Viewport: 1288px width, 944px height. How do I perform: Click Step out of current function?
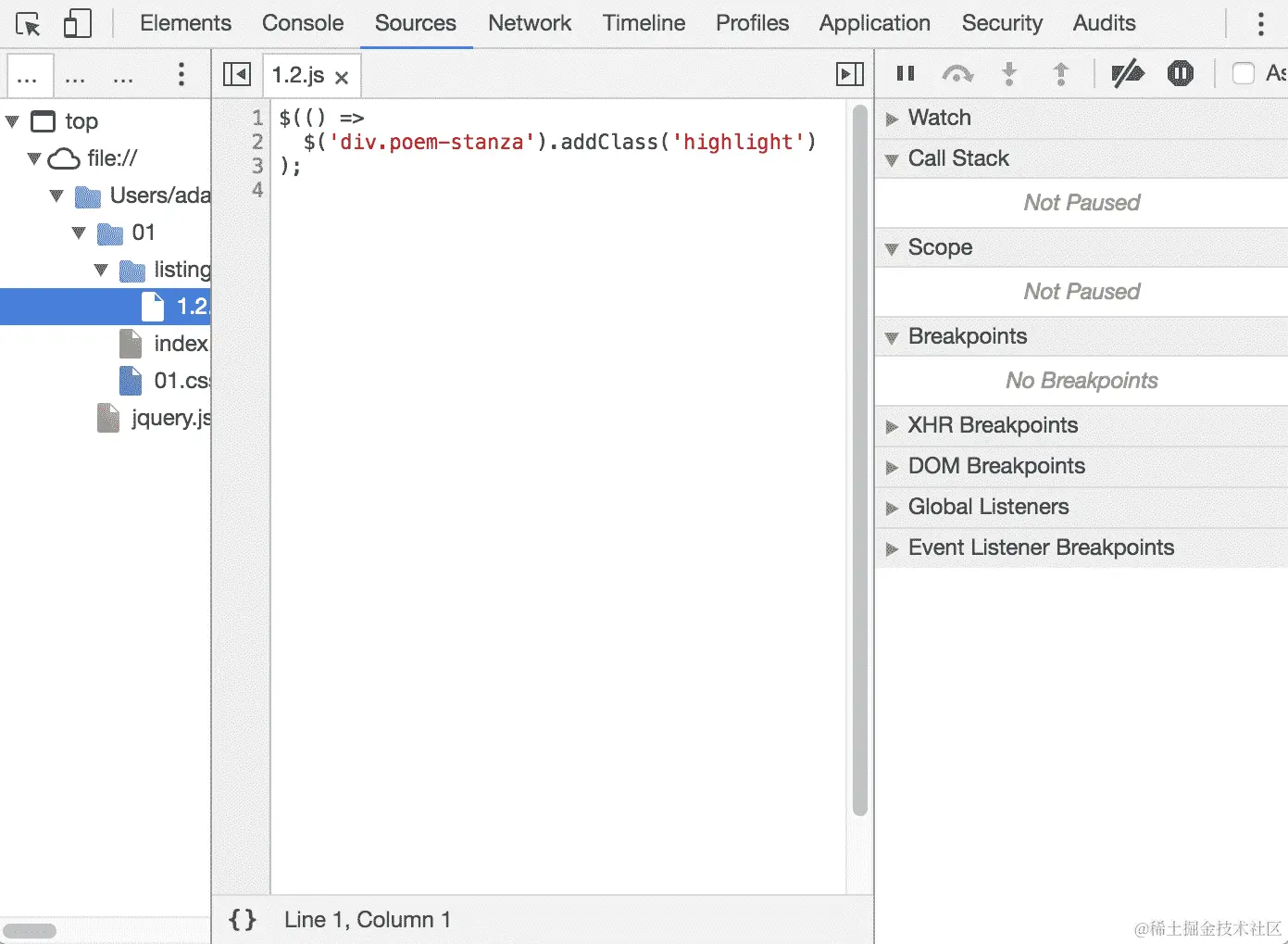(x=1061, y=73)
